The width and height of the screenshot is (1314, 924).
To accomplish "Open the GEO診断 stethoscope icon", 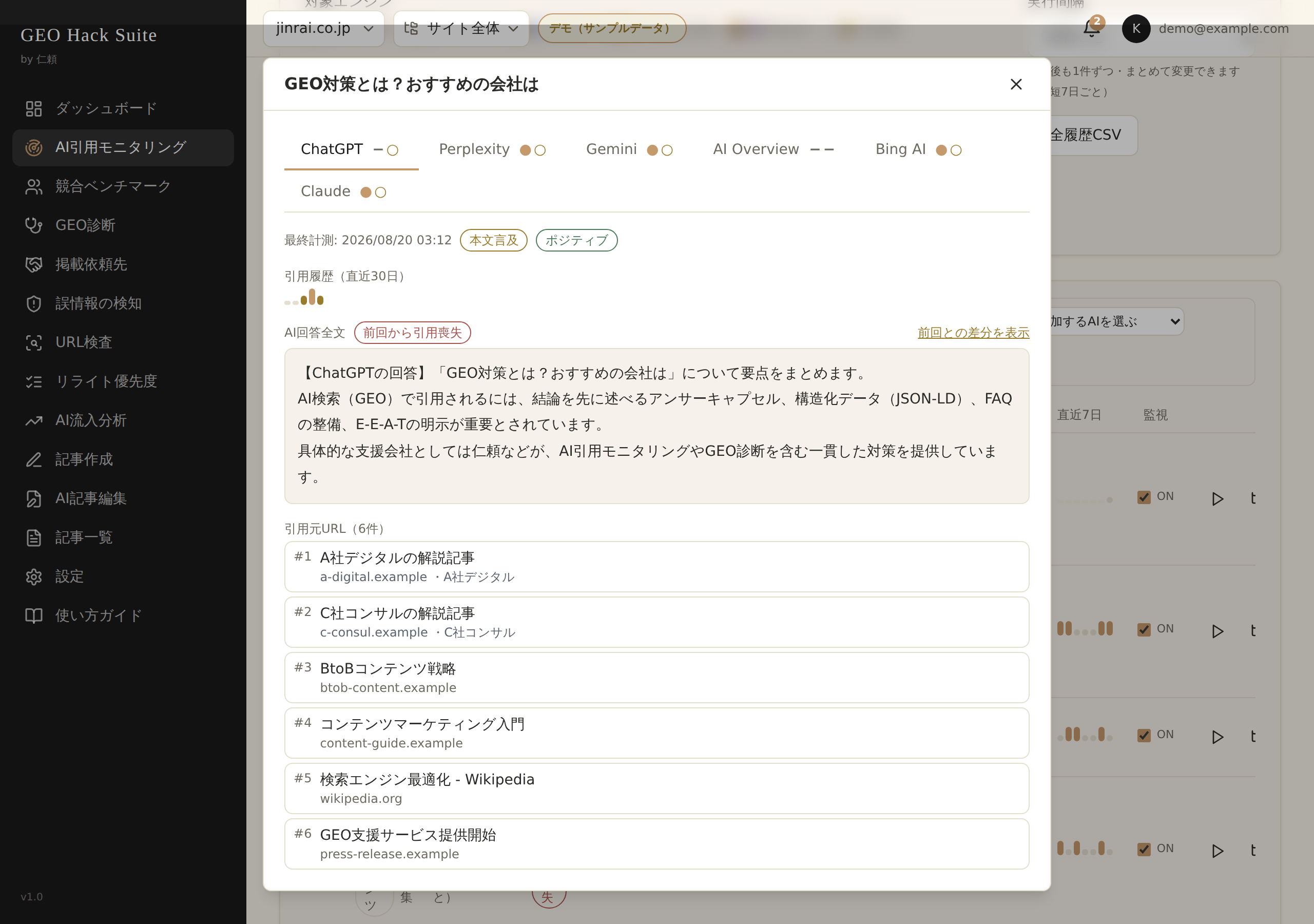I will click(34, 225).
